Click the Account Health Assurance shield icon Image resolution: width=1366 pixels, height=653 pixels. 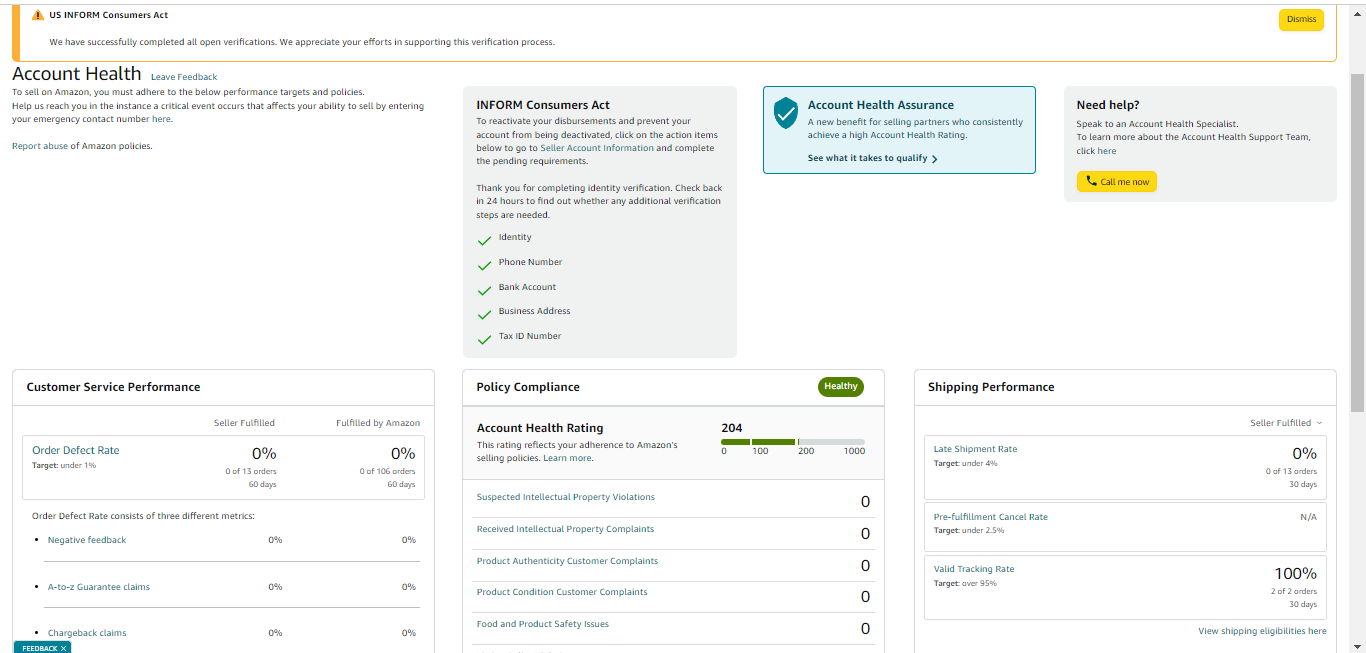click(786, 113)
